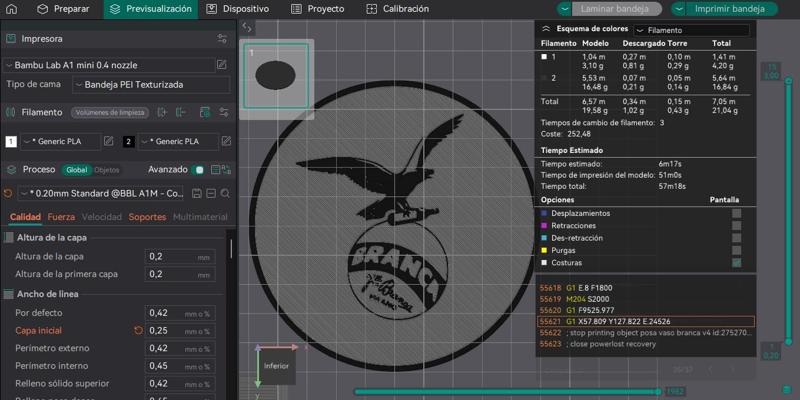Image resolution: width=800 pixels, height=400 pixels.
Task: Open the Laminar bandeja dropdown arrow
Action: point(564,9)
